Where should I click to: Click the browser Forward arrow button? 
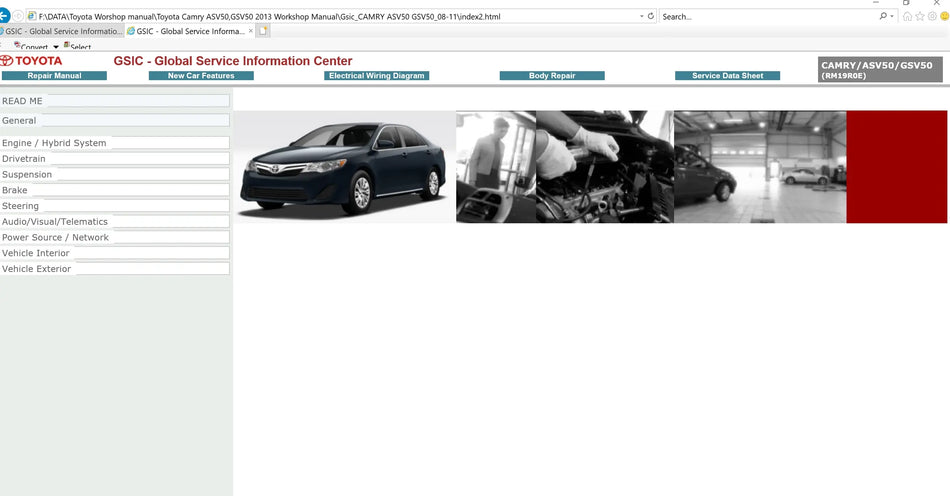click(19, 16)
